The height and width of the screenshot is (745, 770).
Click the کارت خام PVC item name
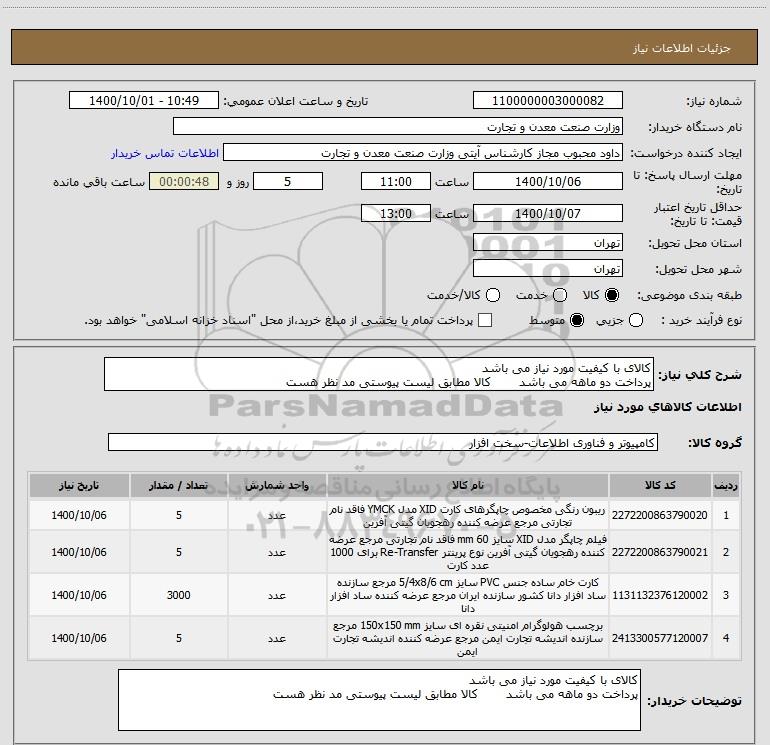[468, 595]
